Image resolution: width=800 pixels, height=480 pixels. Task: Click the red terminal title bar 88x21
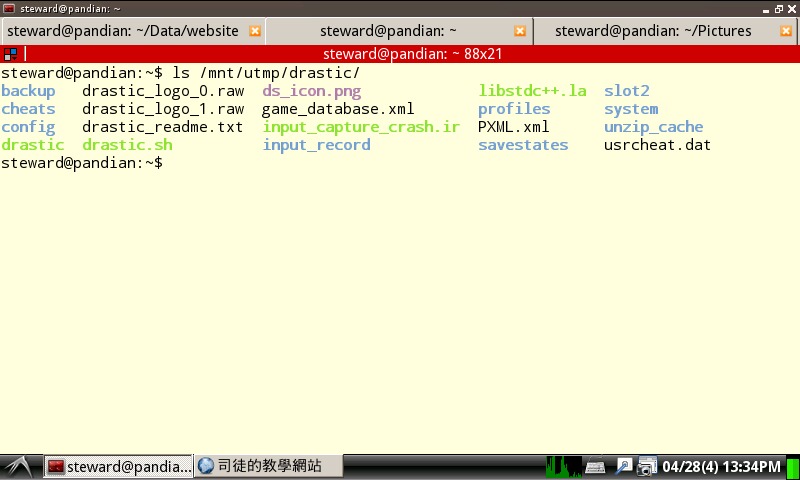[x=412, y=54]
